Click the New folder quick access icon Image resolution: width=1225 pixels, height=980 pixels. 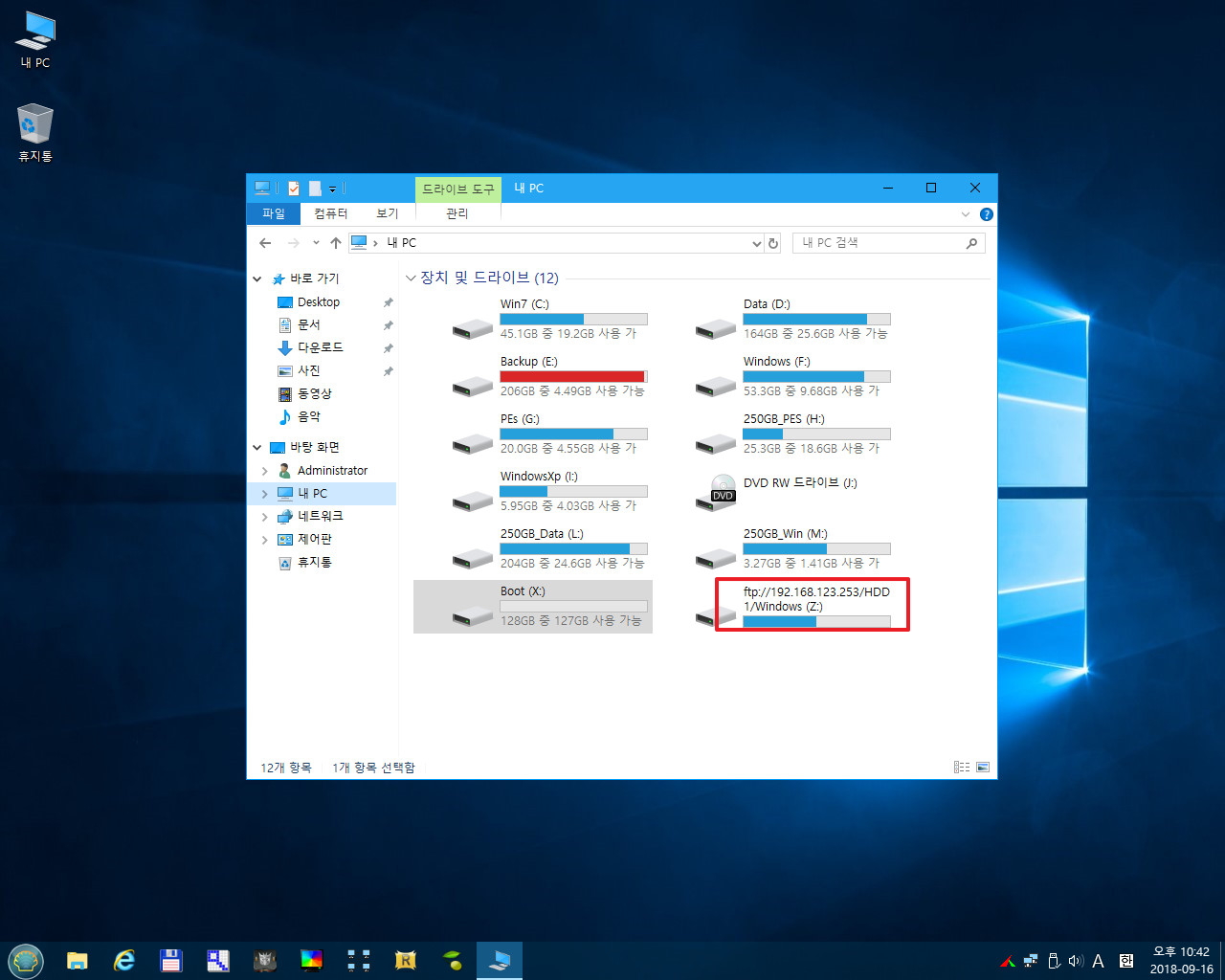pos(314,189)
